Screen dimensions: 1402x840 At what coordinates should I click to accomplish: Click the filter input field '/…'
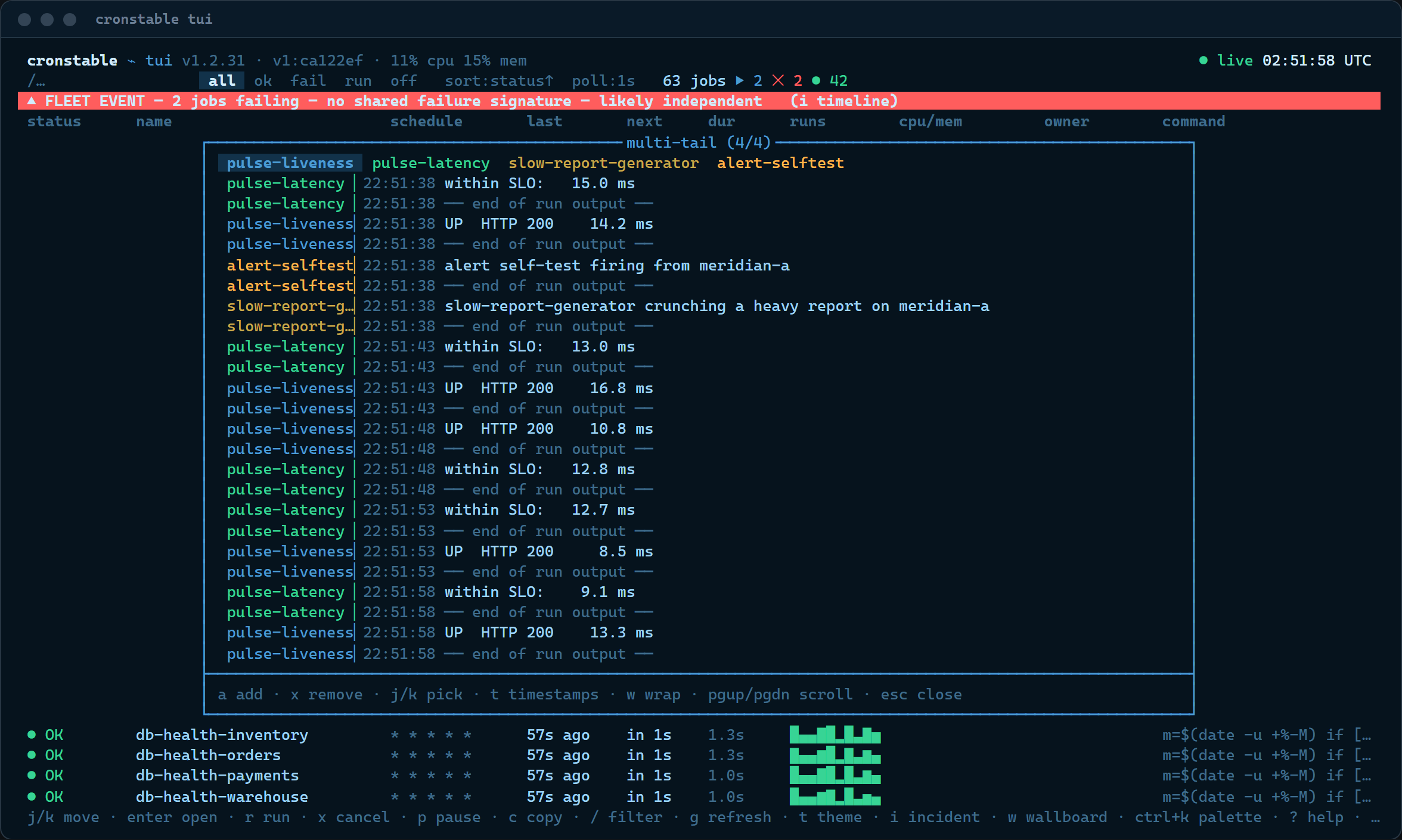(x=36, y=80)
